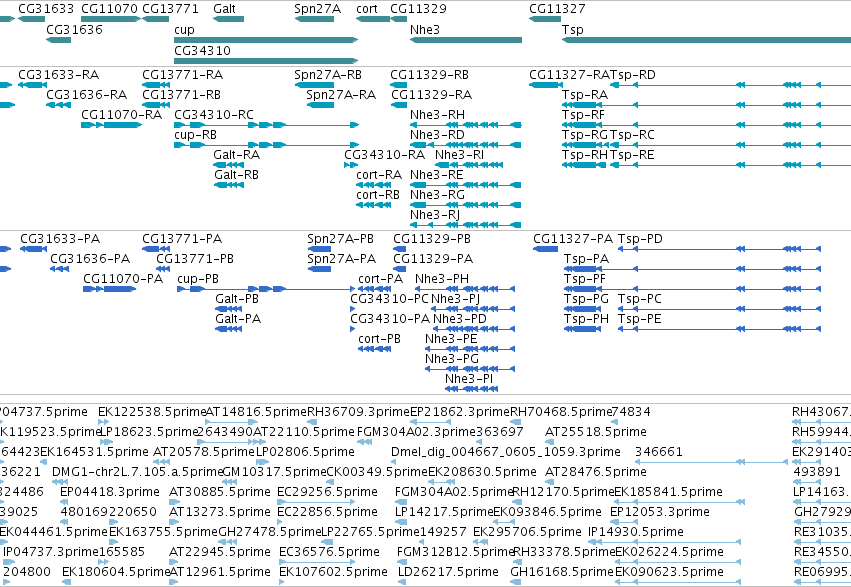Click transcript label CG11329-RA
Screen dimensions: 851x587
(x=431, y=94)
